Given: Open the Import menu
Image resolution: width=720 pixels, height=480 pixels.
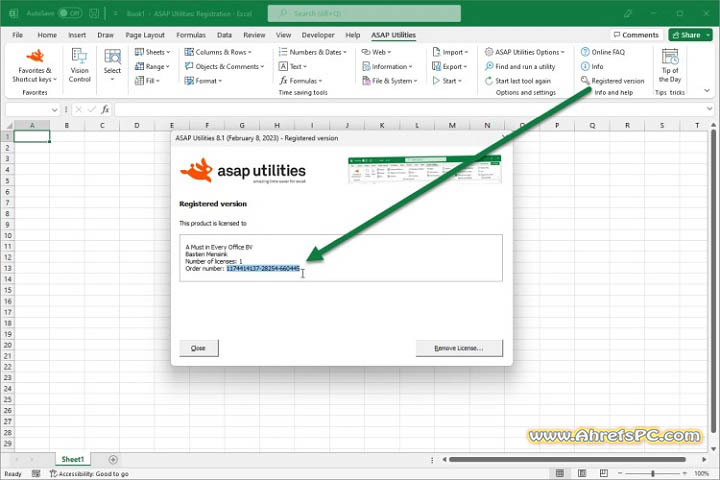Looking at the screenshot, I should pos(450,52).
